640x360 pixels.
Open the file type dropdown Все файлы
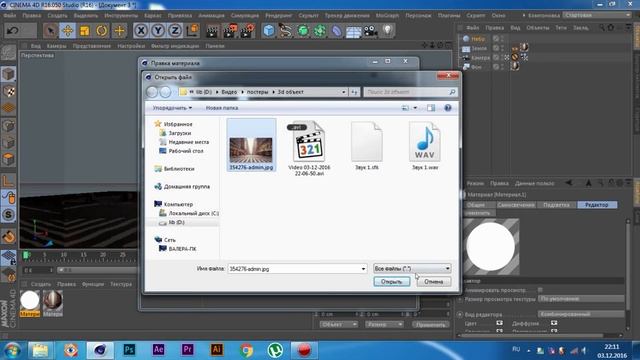coord(412,269)
